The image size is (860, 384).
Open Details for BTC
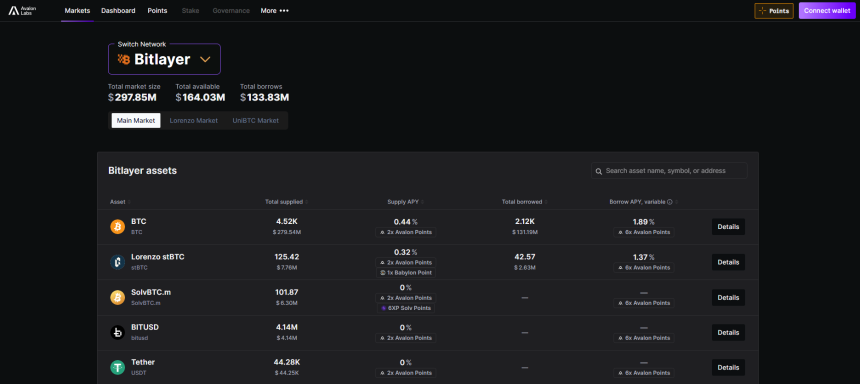click(x=728, y=227)
